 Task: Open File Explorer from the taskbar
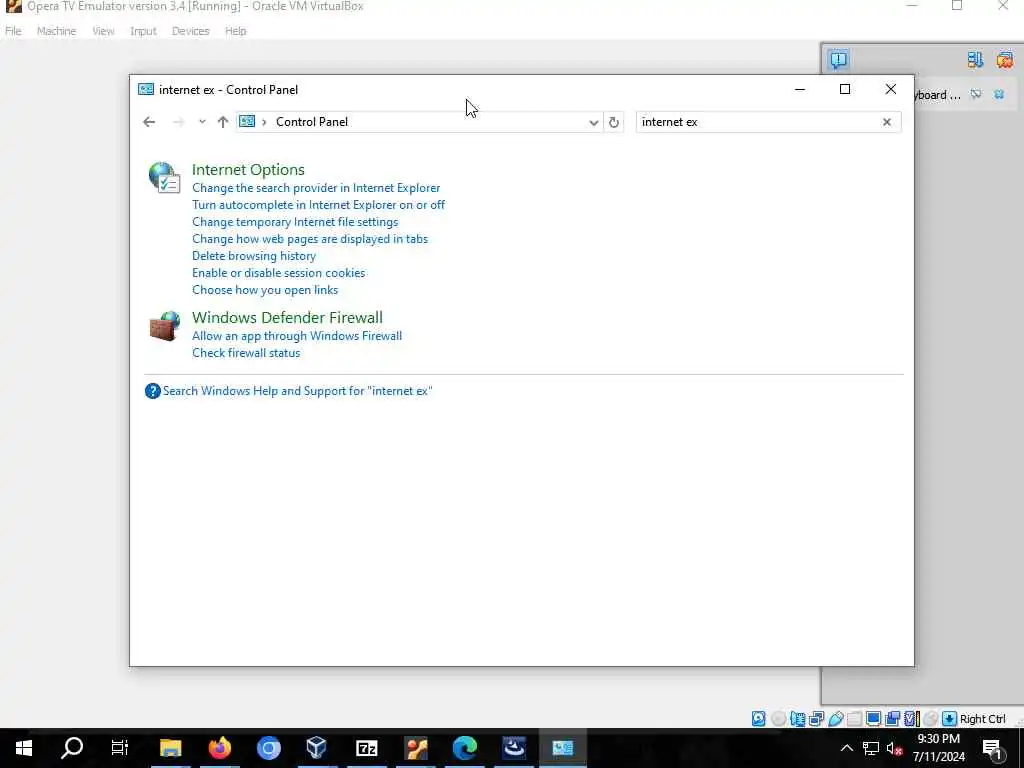[x=170, y=748]
